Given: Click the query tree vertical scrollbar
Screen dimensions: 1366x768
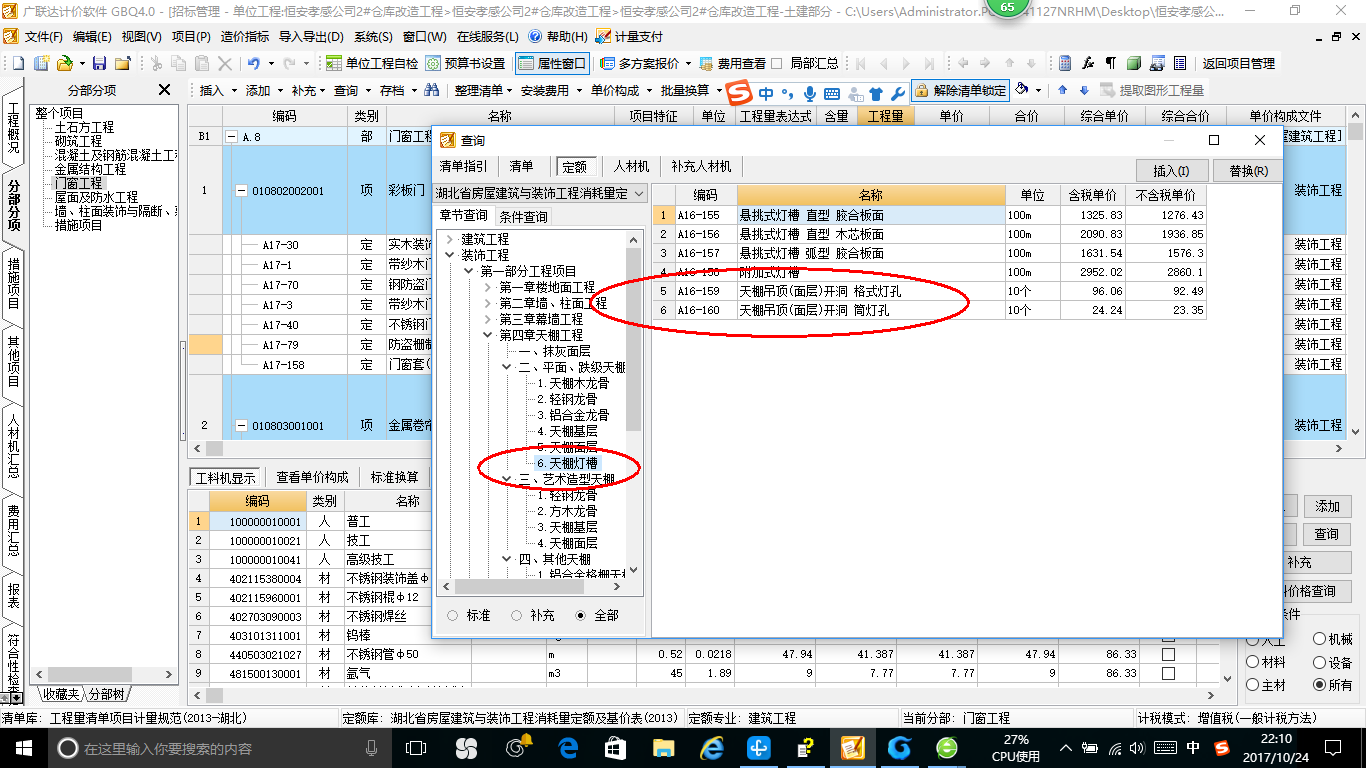Looking at the screenshot, I should coord(634,339).
